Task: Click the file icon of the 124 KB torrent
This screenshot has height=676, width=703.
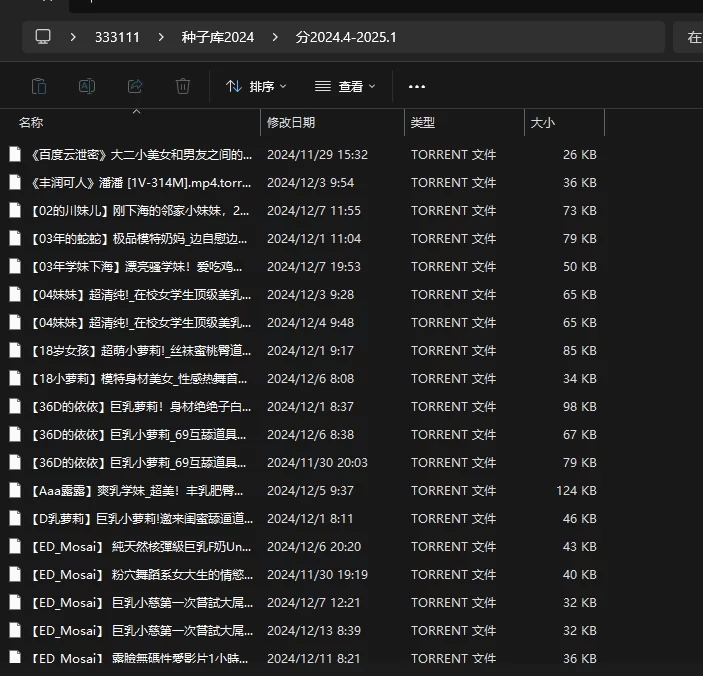Action: point(15,491)
